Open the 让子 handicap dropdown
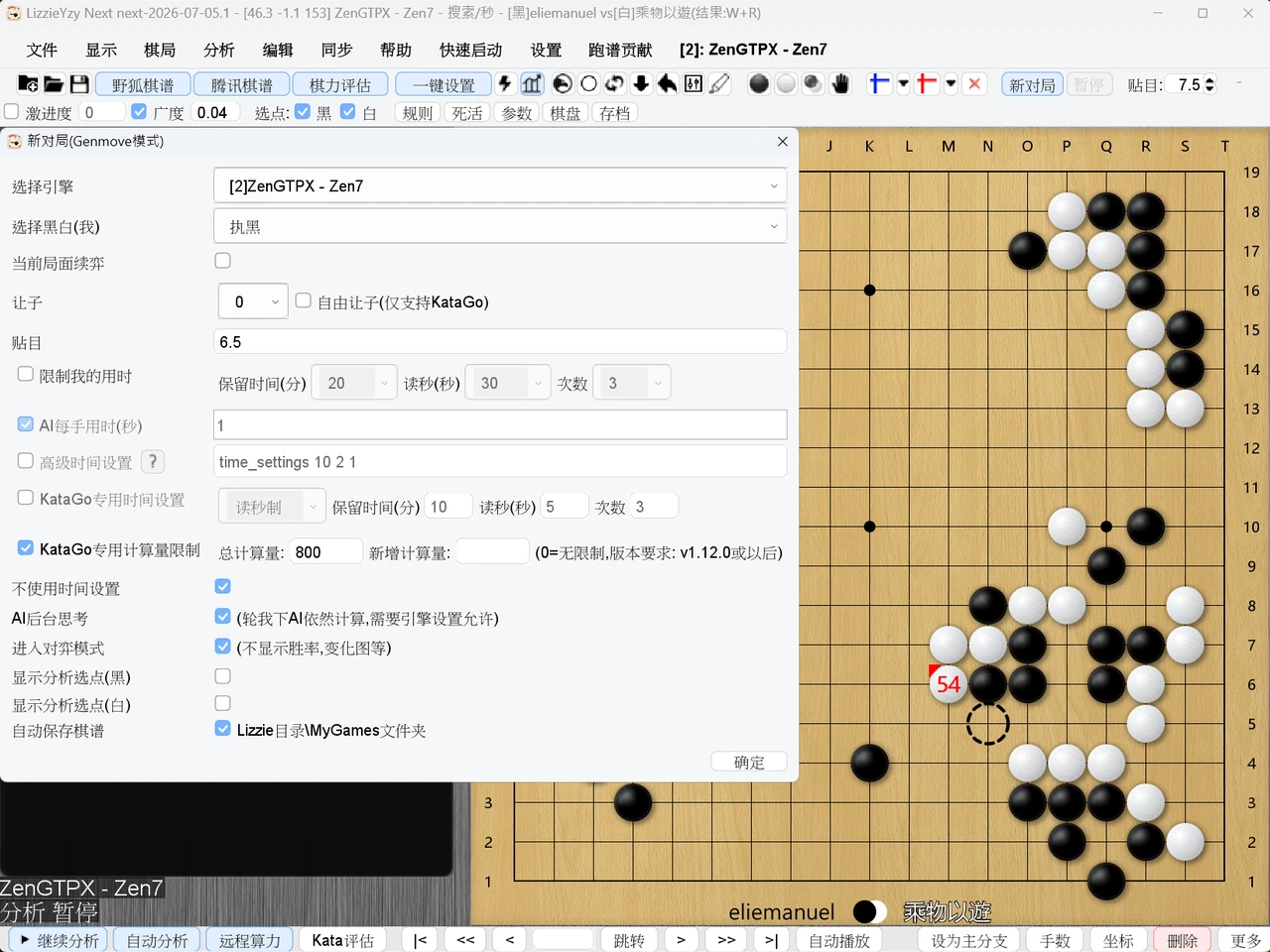This screenshot has height=952, width=1270. 253,301
